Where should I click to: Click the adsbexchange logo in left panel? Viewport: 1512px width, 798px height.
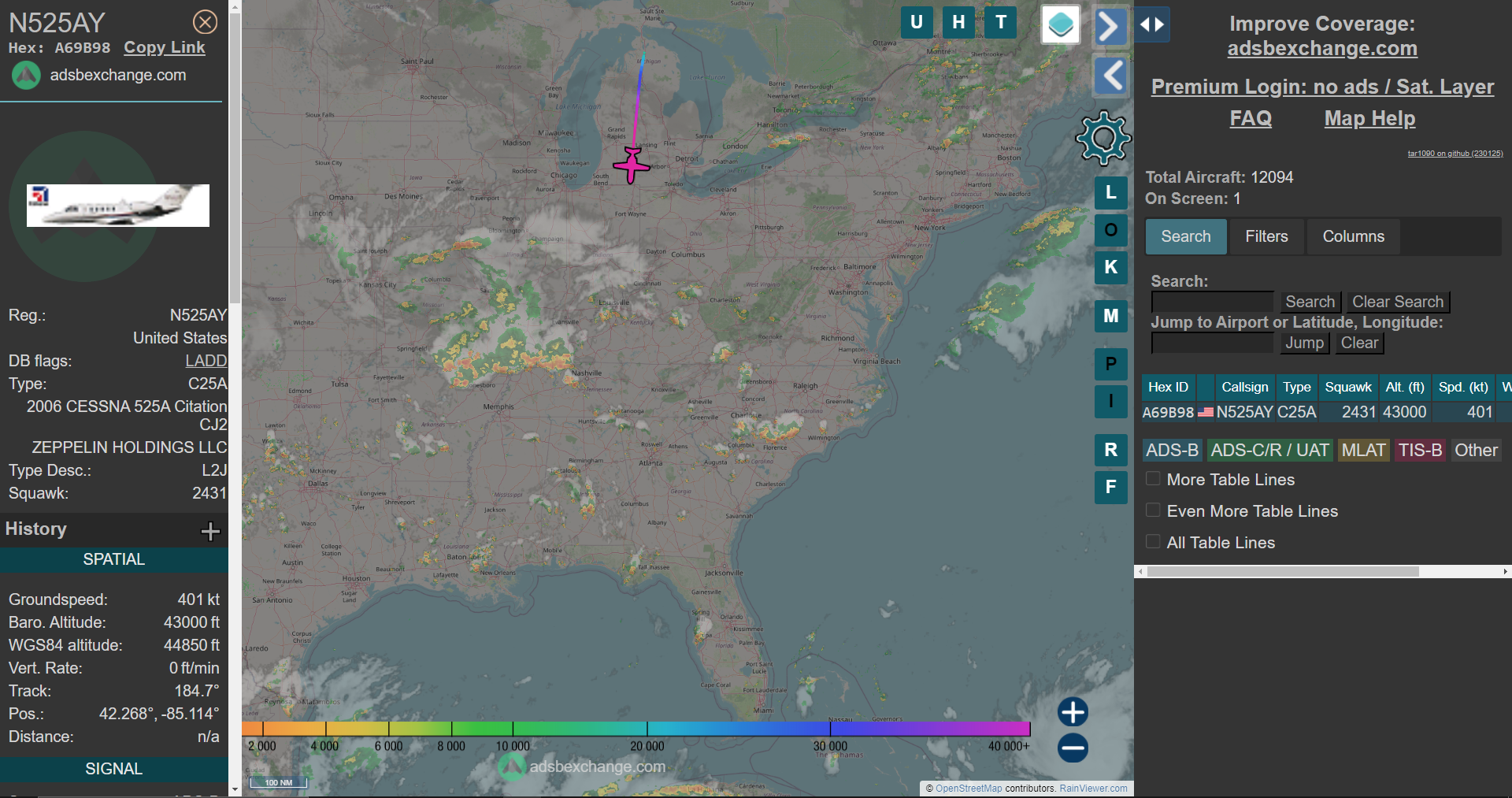click(x=26, y=76)
